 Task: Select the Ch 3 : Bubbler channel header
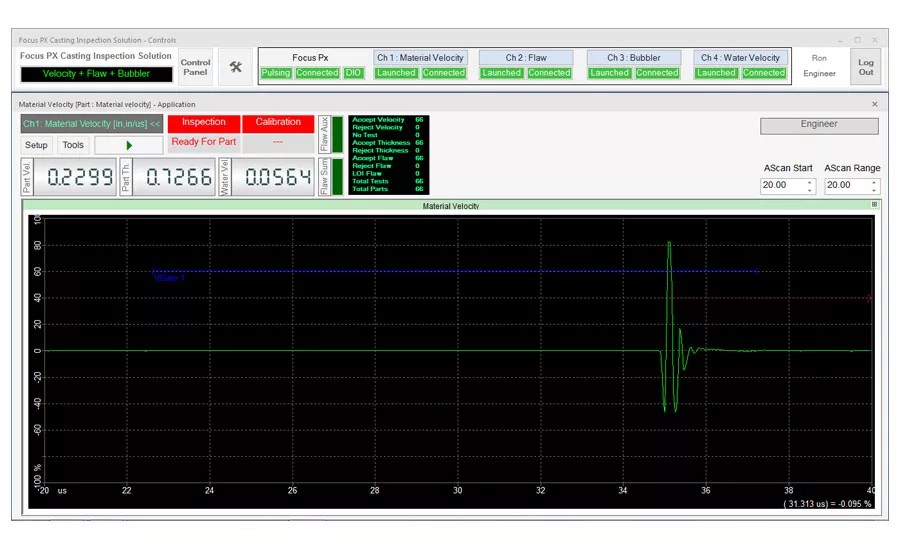(634, 57)
